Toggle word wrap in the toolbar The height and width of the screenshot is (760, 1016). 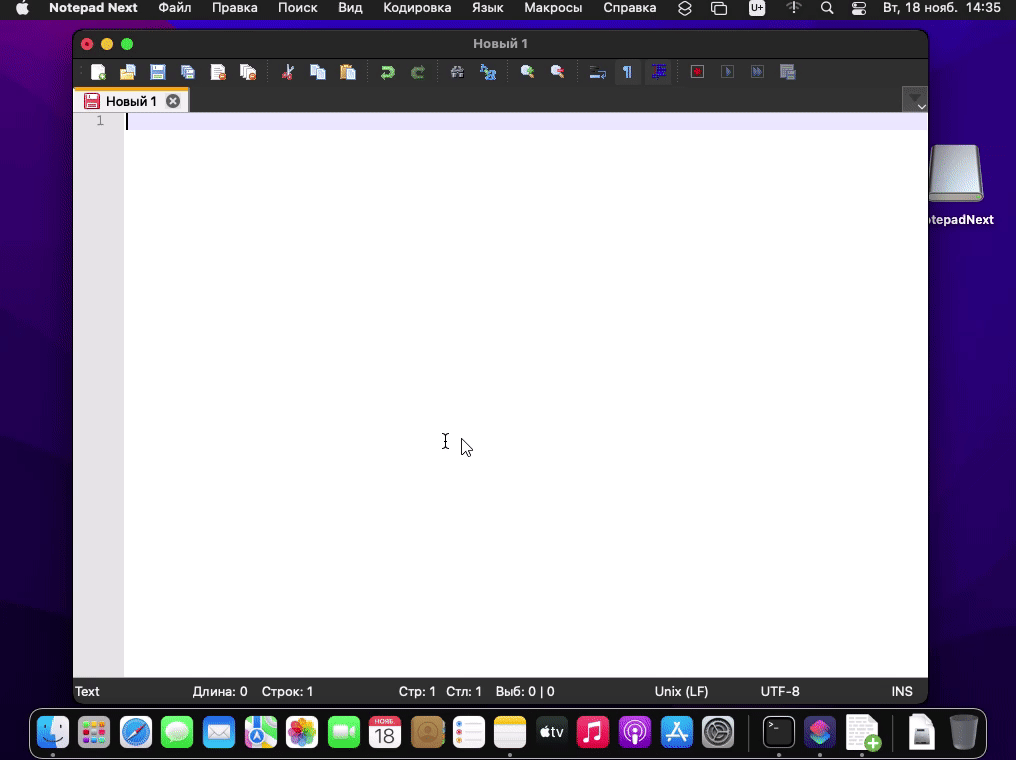pos(597,72)
